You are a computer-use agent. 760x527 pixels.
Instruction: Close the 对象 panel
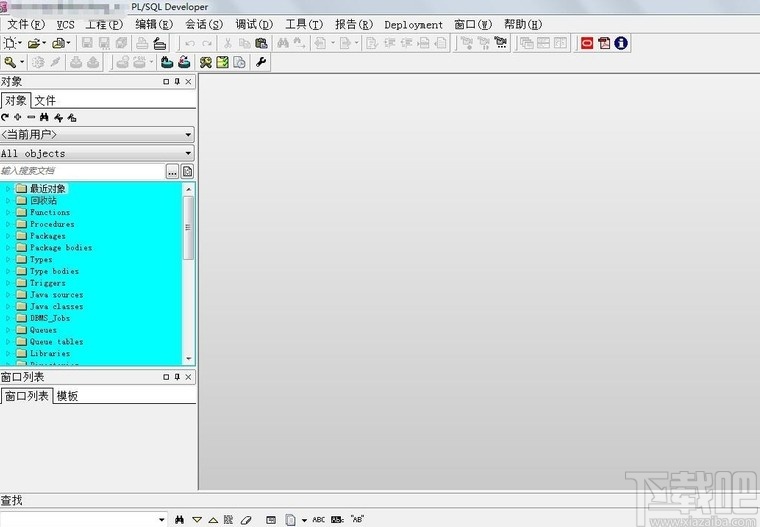coord(188,81)
